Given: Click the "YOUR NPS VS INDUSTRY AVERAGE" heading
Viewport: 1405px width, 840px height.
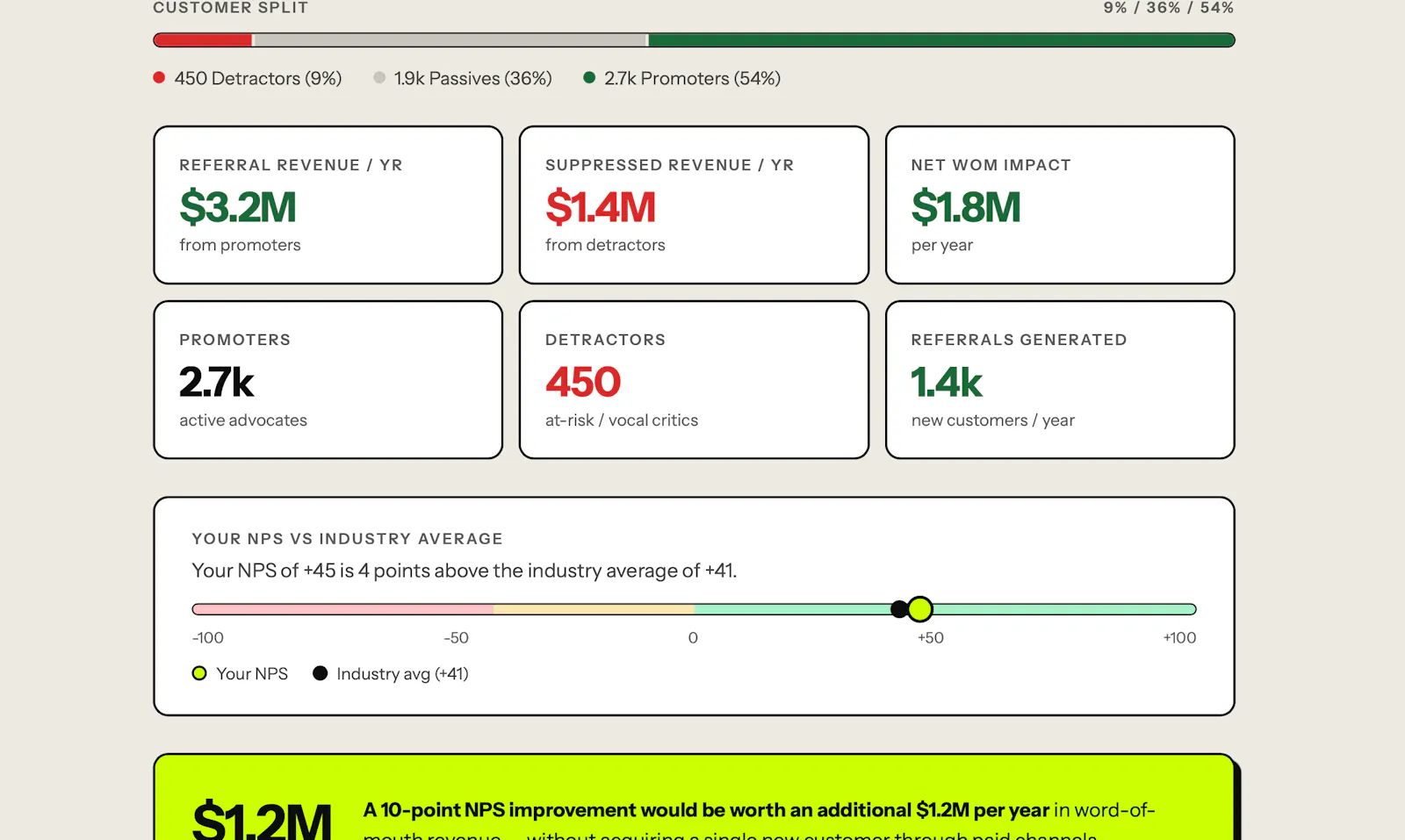Looking at the screenshot, I should coord(348,539).
